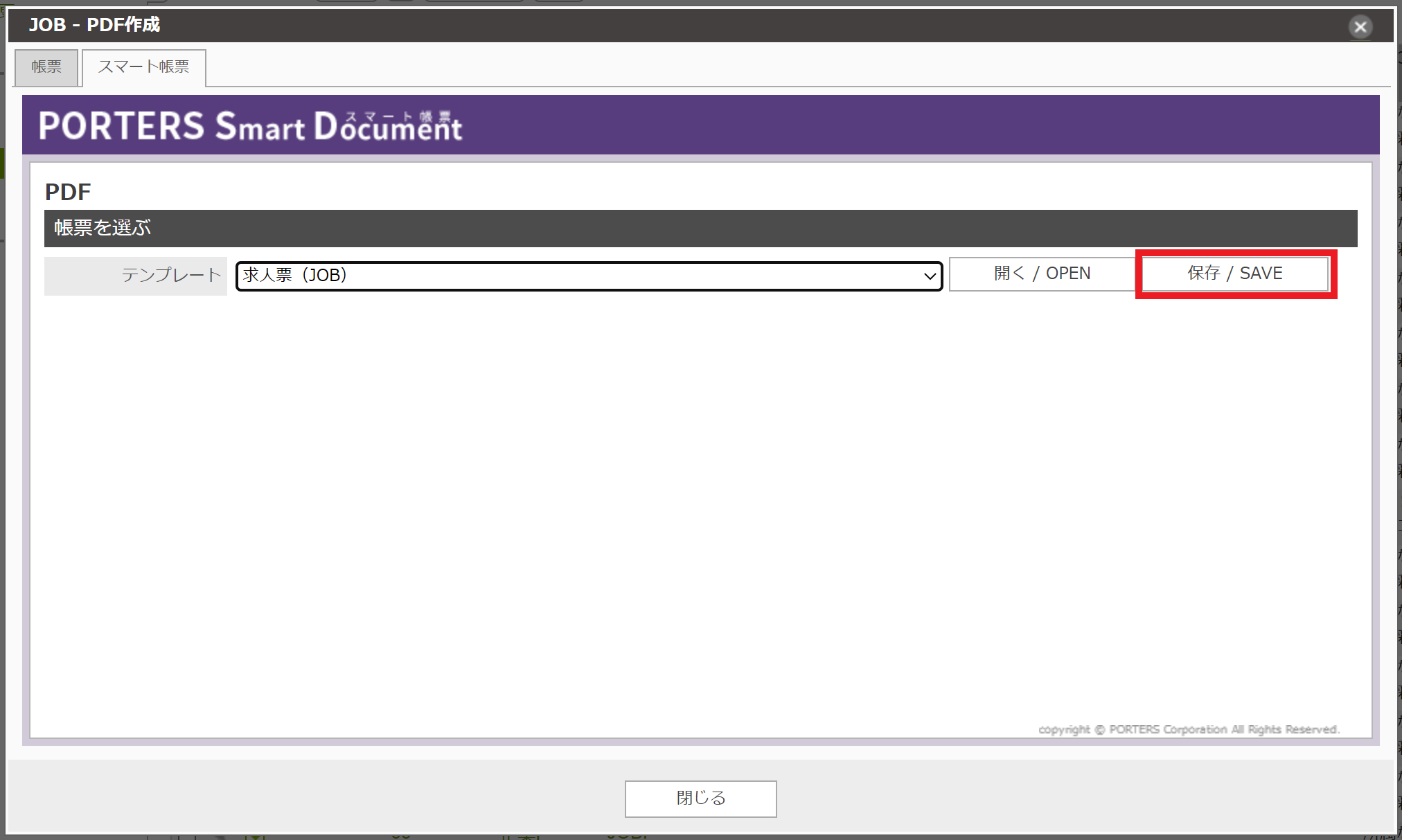Open the テンプレート template combo box

[589, 276]
